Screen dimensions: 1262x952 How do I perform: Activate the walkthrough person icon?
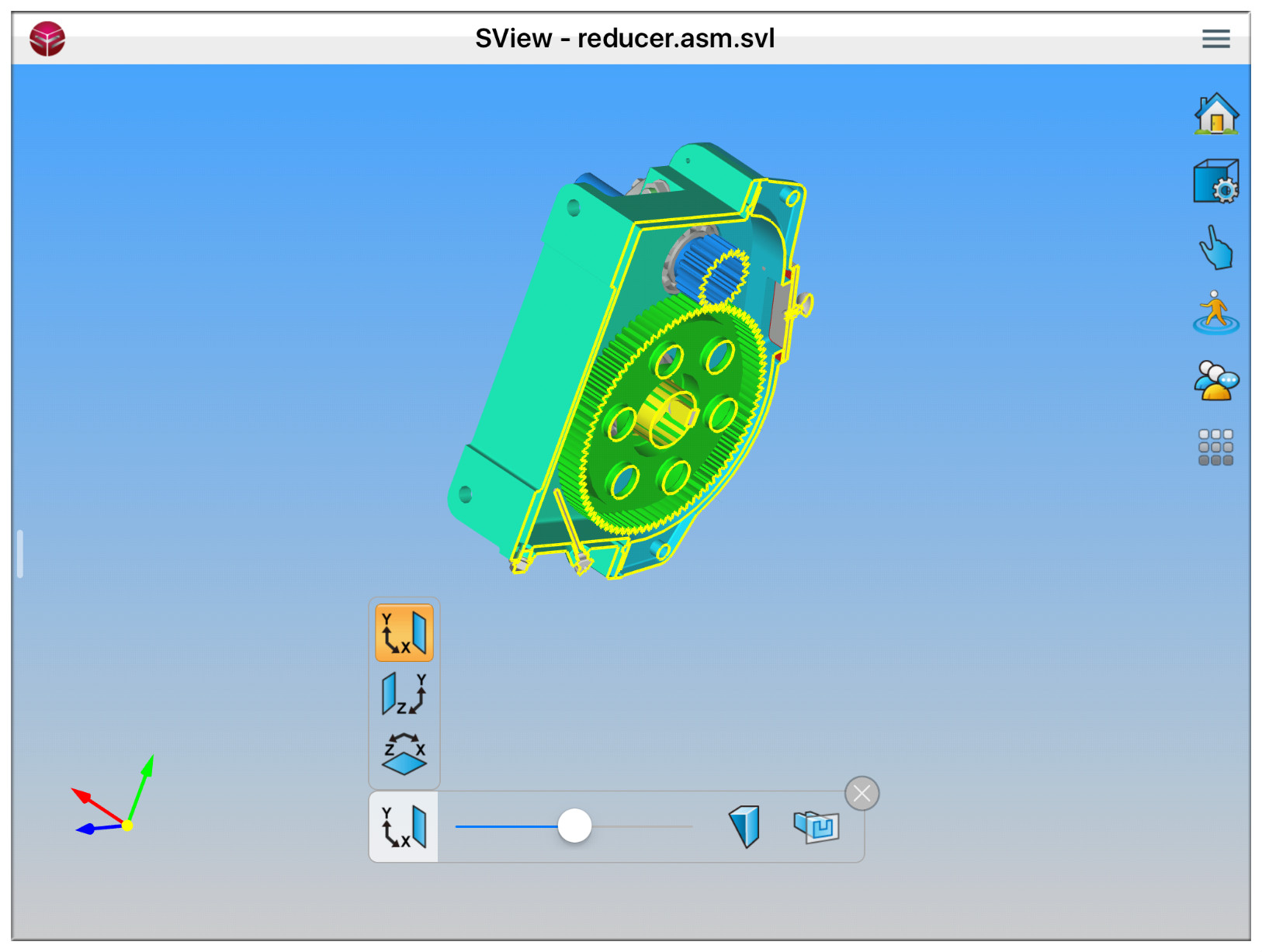click(1215, 313)
